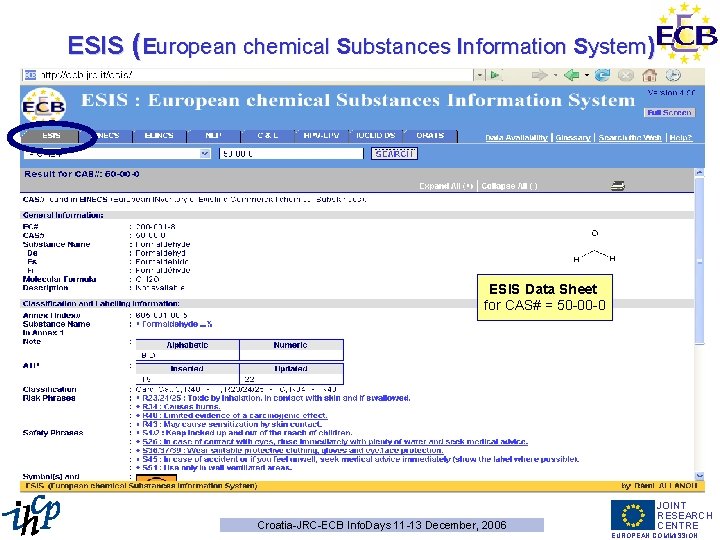Click in the CAS number search field
The height and width of the screenshot is (540, 720).
tap(291, 154)
